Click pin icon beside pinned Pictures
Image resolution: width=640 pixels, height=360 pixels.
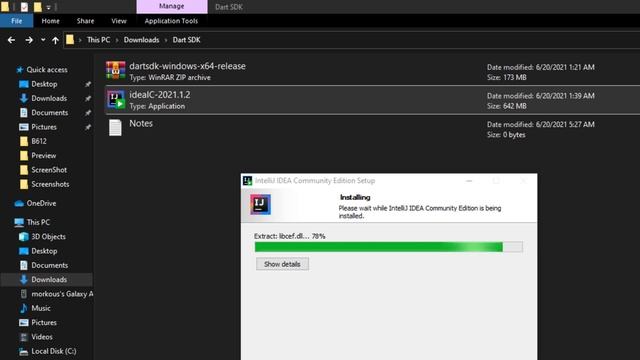click(88, 127)
